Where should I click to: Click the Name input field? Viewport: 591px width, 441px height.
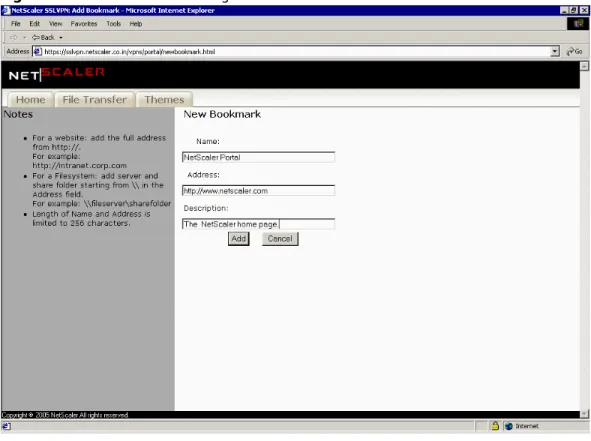pyautogui.click(x=258, y=157)
